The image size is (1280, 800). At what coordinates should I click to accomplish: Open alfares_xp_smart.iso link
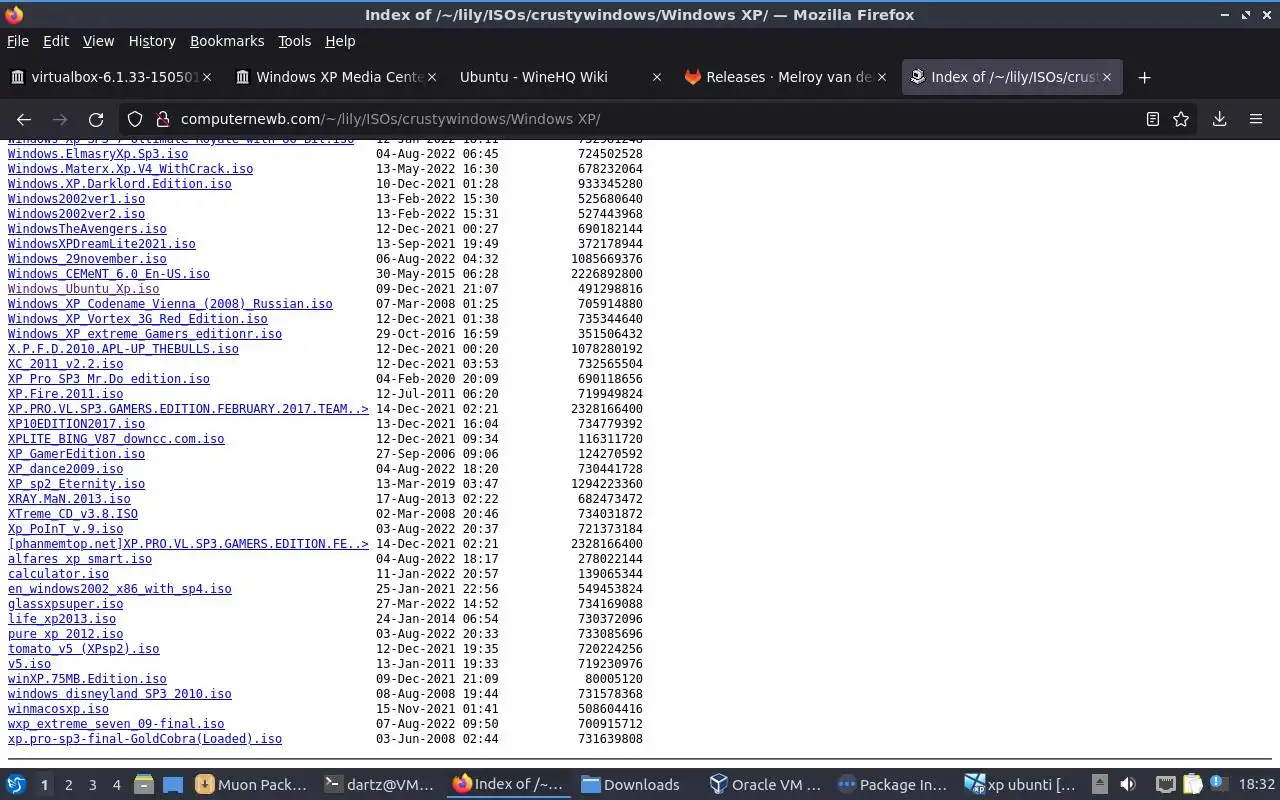(x=80, y=559)
